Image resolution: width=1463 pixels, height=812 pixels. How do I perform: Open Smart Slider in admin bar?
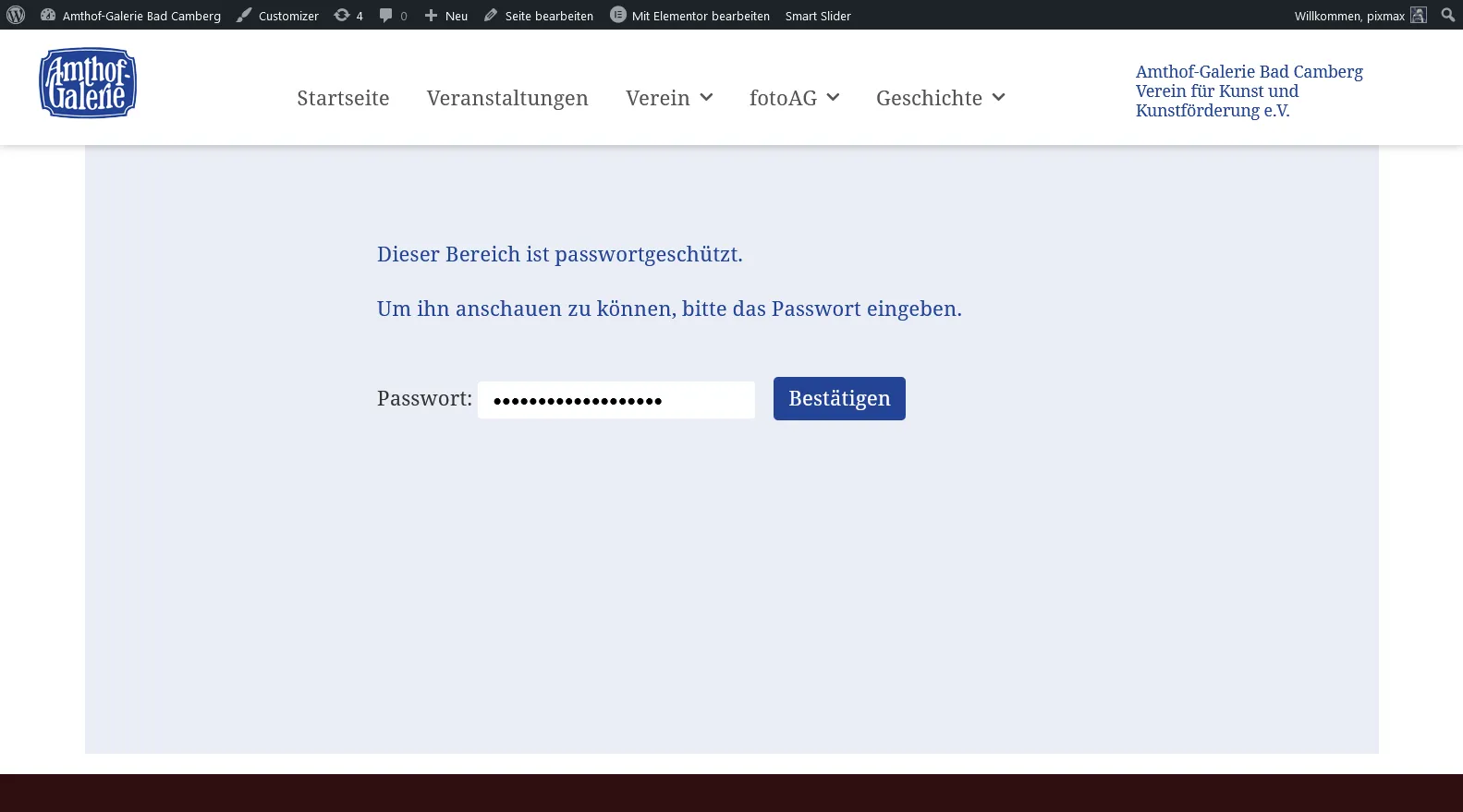pyautogui.click(x=818, y=16)
